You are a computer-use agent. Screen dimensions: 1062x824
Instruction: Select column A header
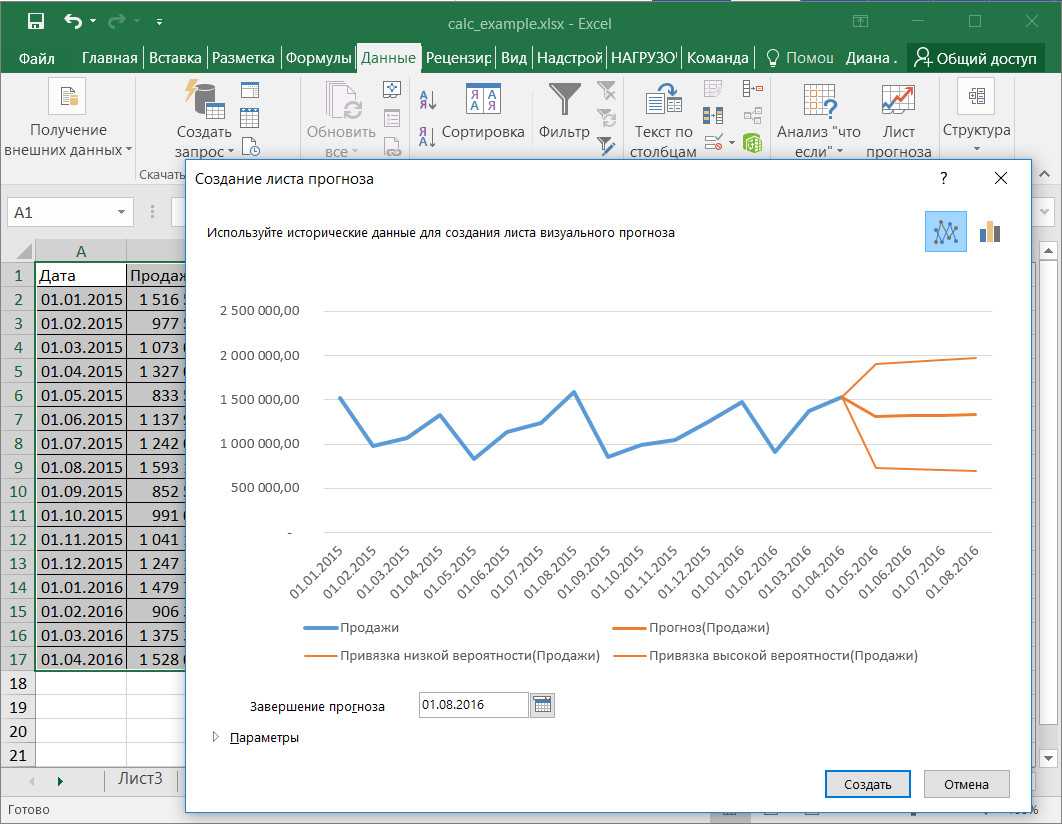click(81, 251)
